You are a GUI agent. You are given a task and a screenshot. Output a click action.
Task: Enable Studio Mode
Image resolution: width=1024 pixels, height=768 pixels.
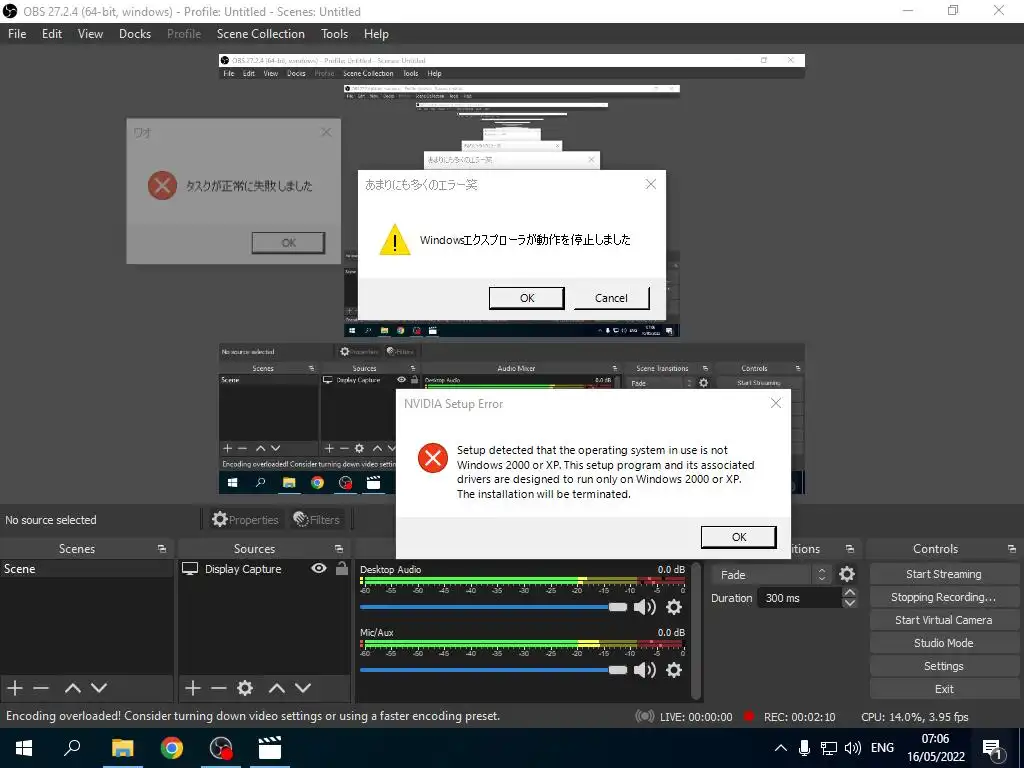tap(944, 643)
